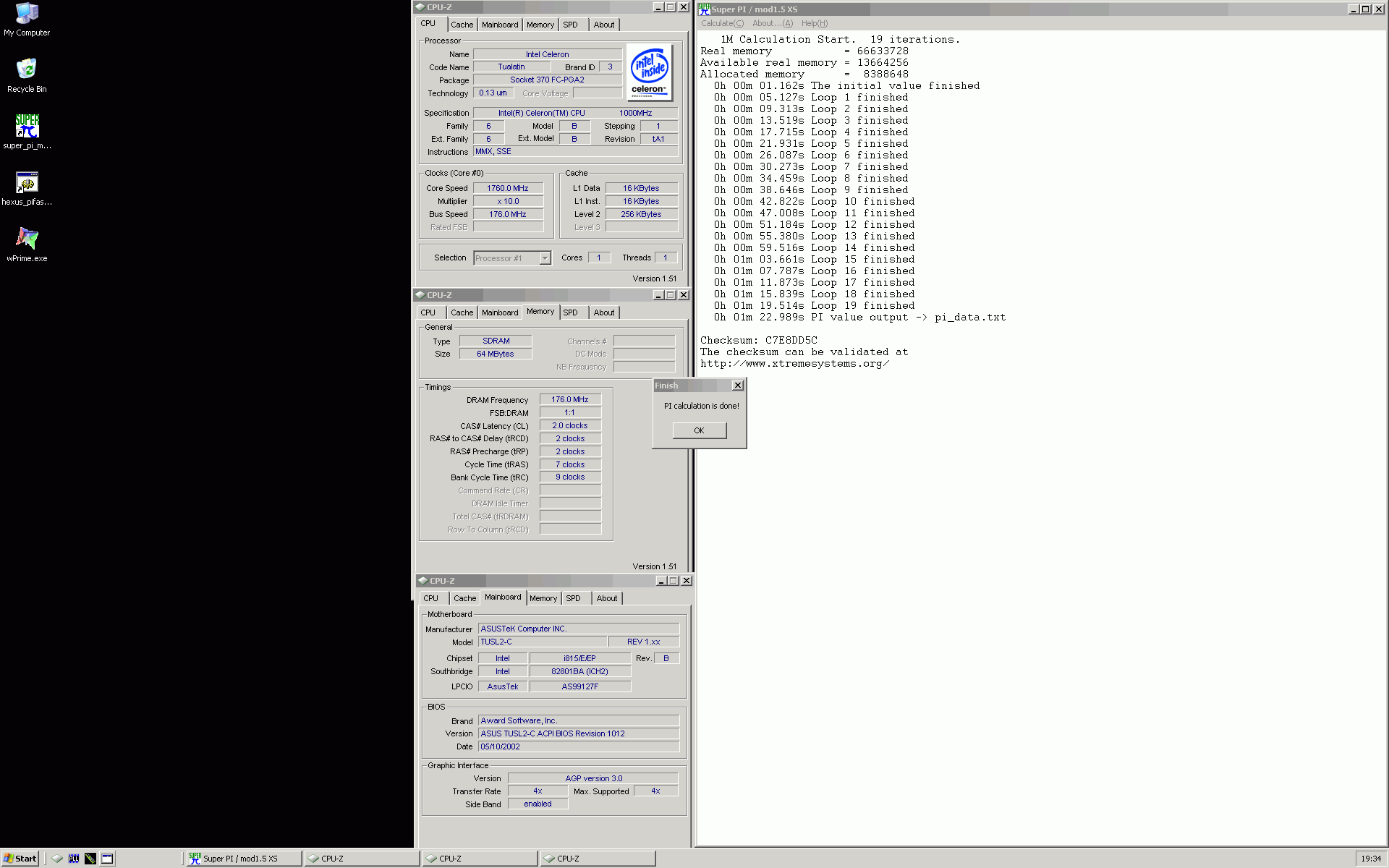Click the Super PI title bar icon
This screenshot has width=1389, height=868.
pyautogui.click(x=704, y=9)
